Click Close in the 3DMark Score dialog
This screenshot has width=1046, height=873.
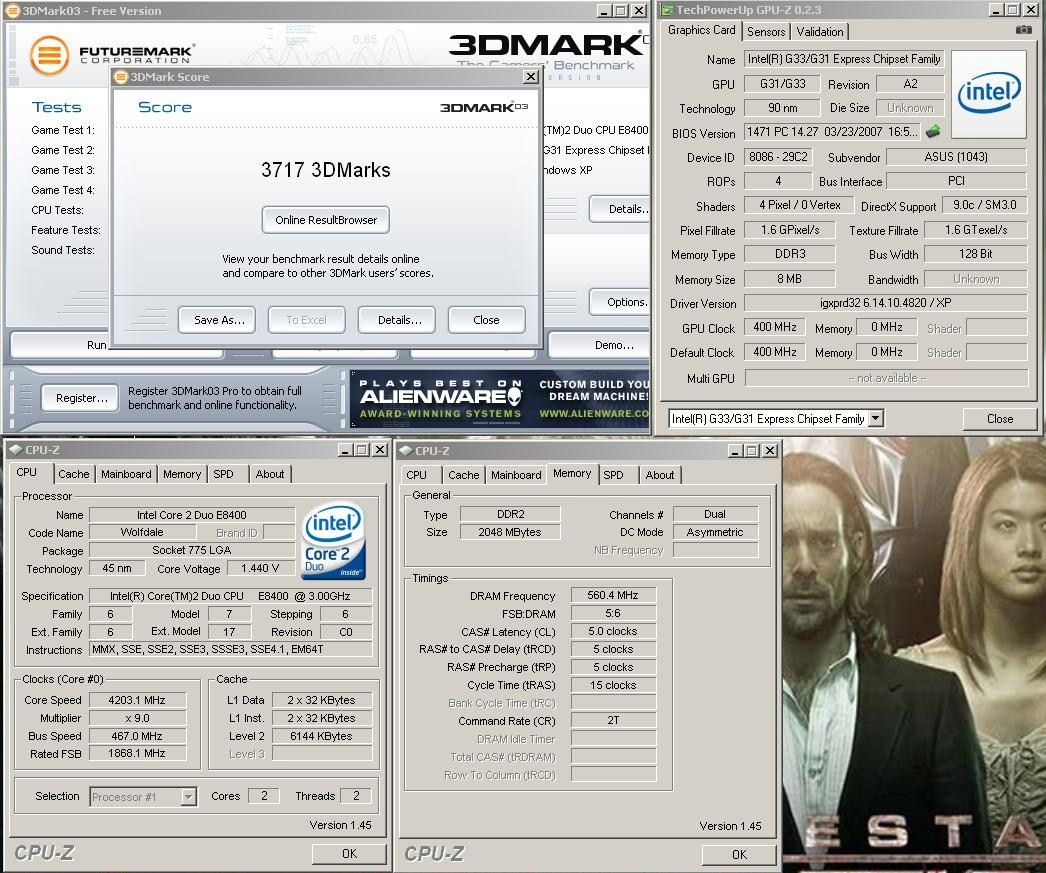[486, 320]
